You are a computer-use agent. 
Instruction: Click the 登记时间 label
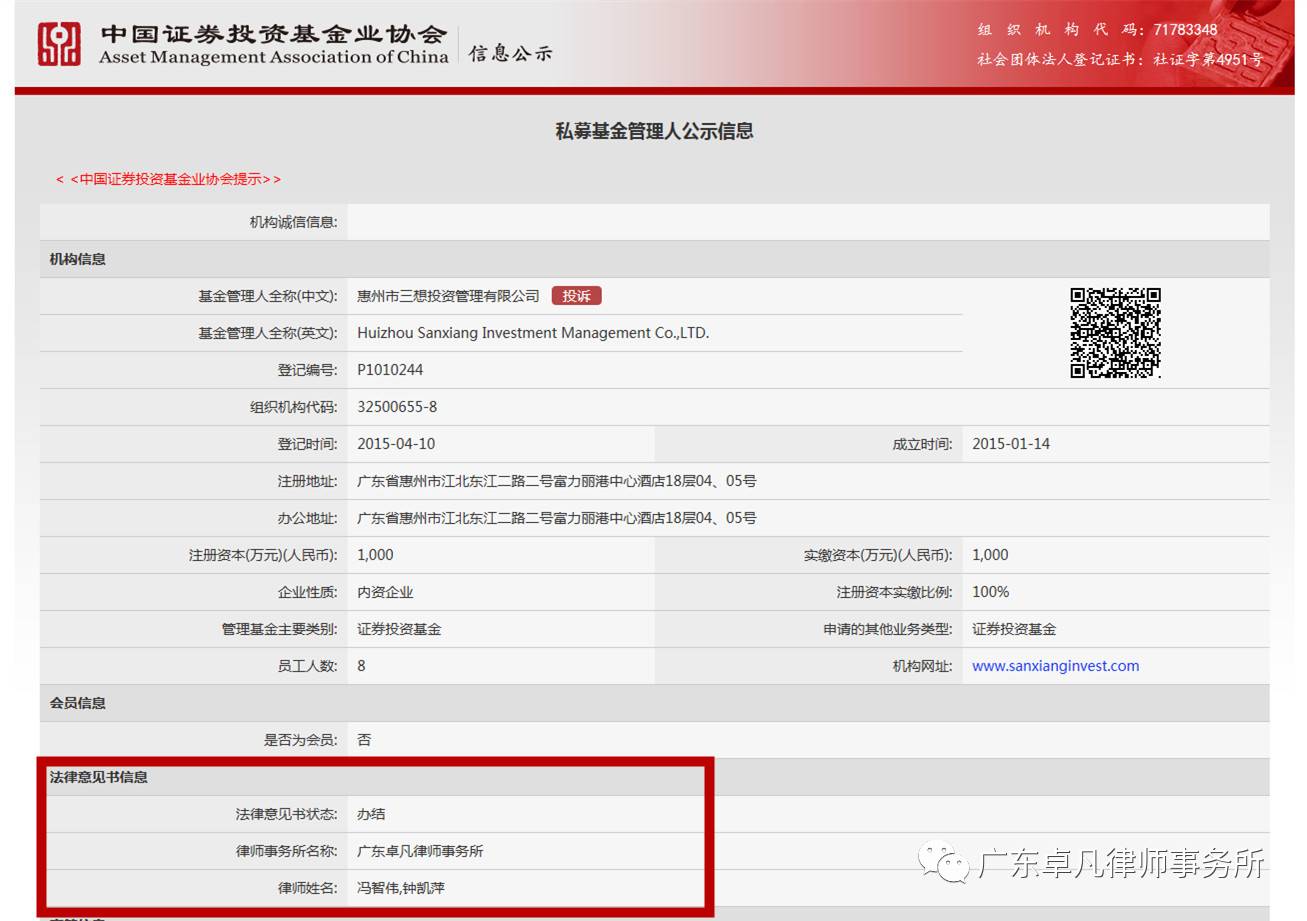pyautogui.click(x=307, y=444)
